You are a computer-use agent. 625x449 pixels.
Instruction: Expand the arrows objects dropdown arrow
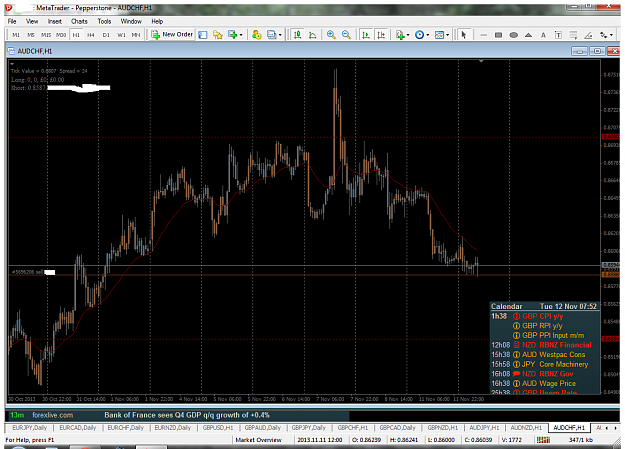(x=611, y=35)
